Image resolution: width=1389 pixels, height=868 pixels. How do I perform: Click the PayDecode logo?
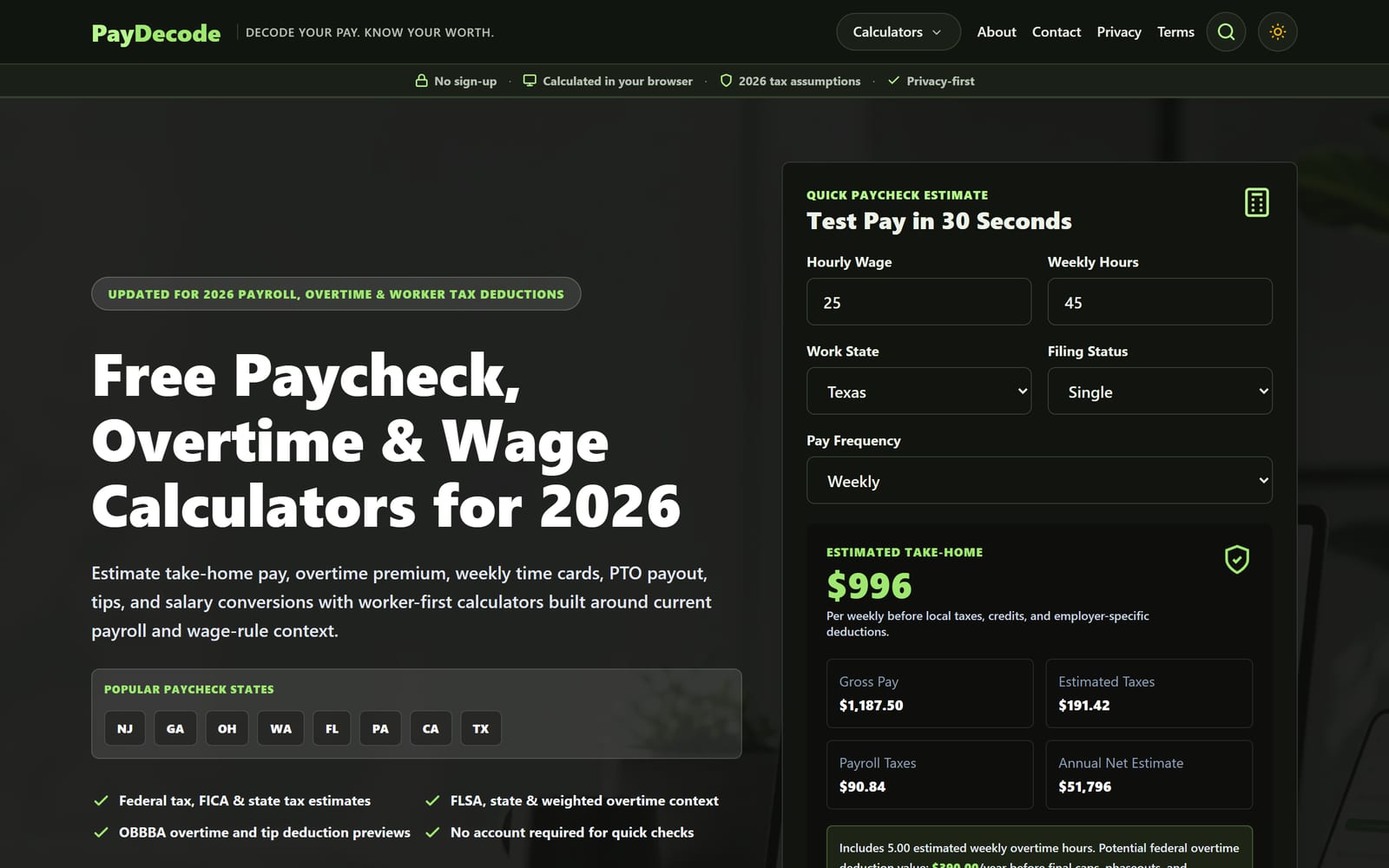(156, 33)
